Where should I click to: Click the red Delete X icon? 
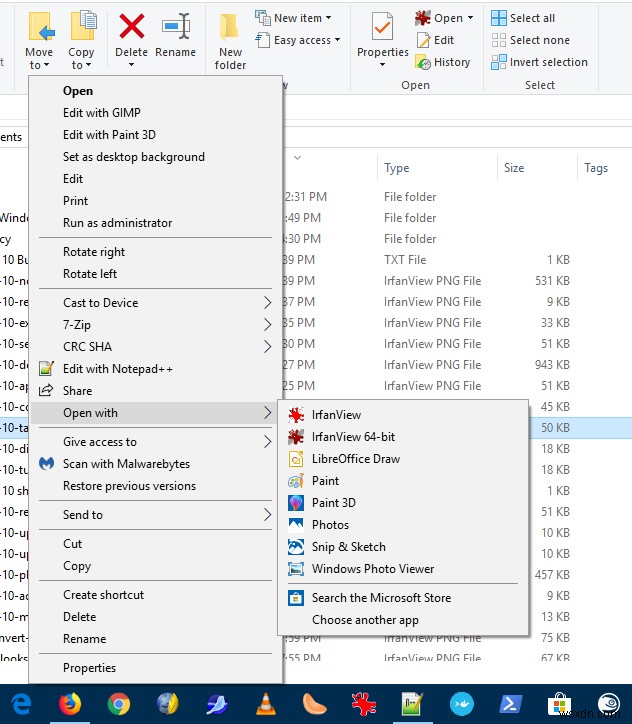coord(132,26)
